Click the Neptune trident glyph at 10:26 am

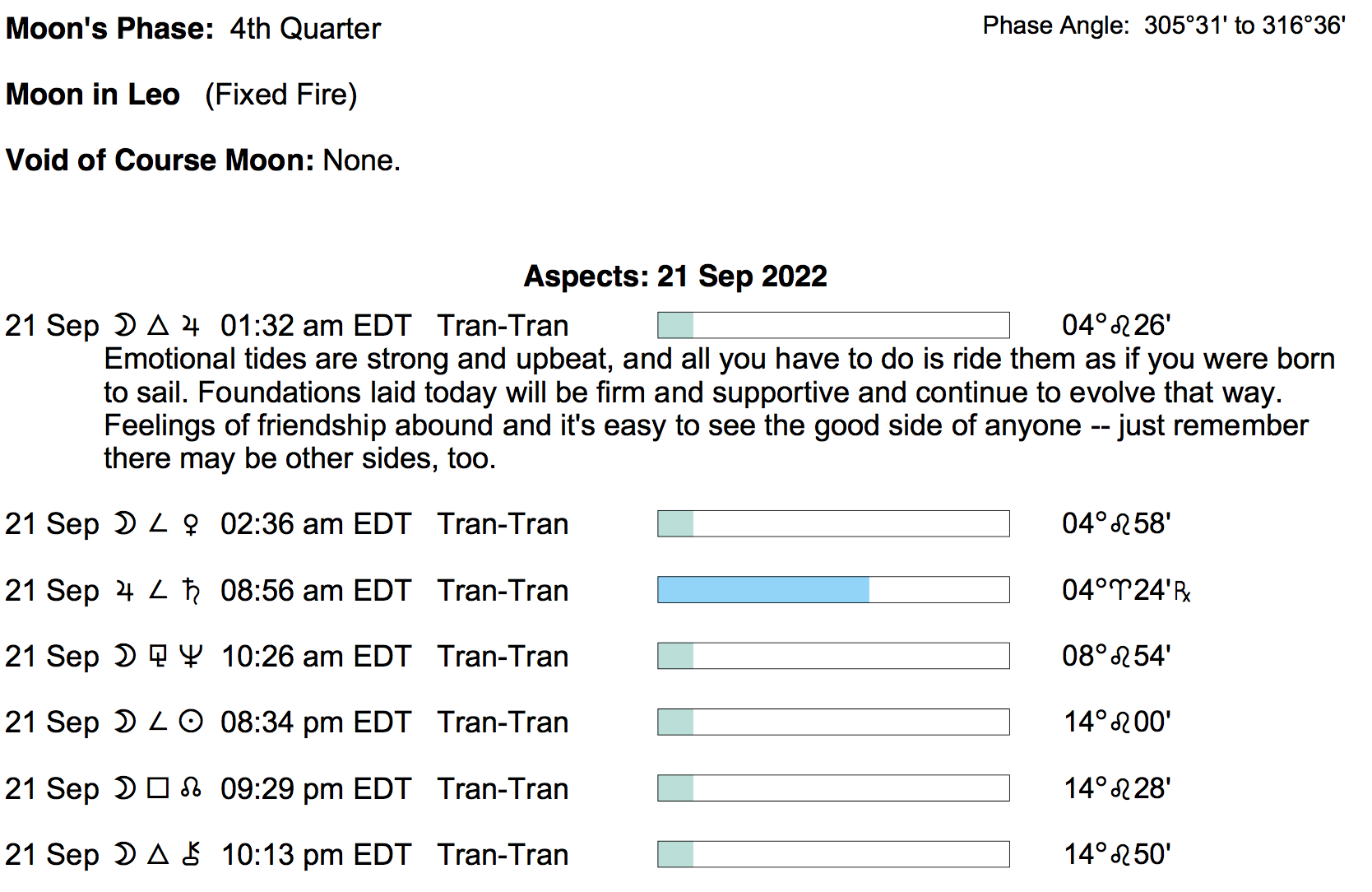pyautogui.click(x=191, y=657)
